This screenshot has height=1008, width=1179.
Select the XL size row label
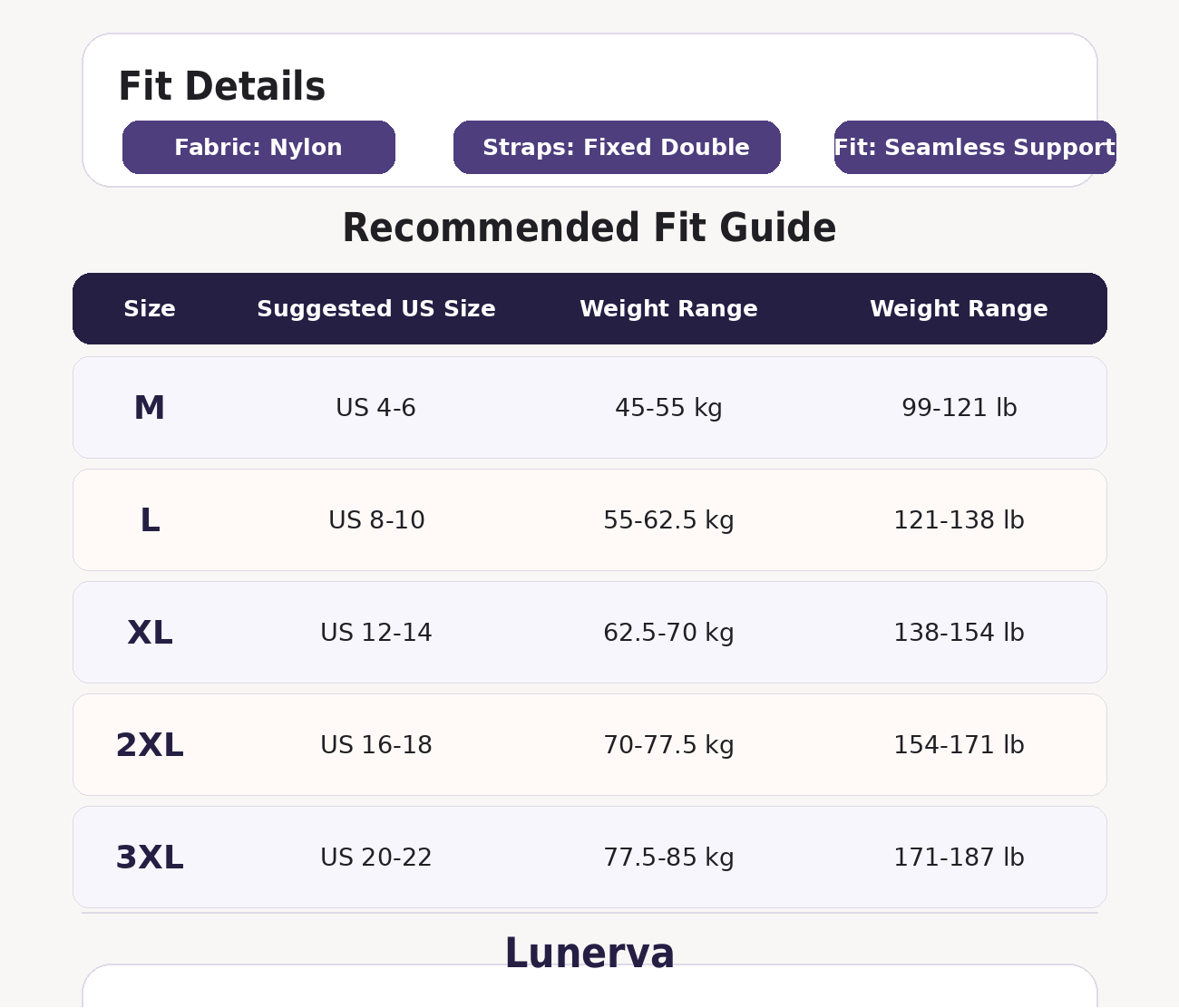(150, 633)
